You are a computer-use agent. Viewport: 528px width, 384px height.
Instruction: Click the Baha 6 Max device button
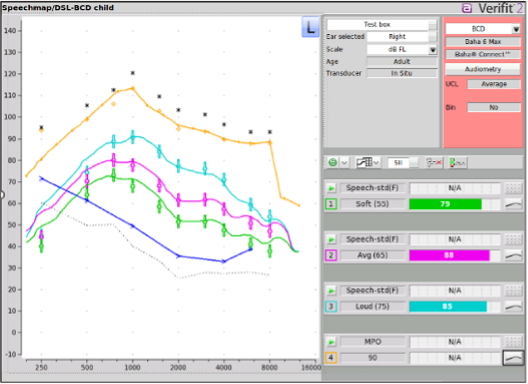coord(483,42)
